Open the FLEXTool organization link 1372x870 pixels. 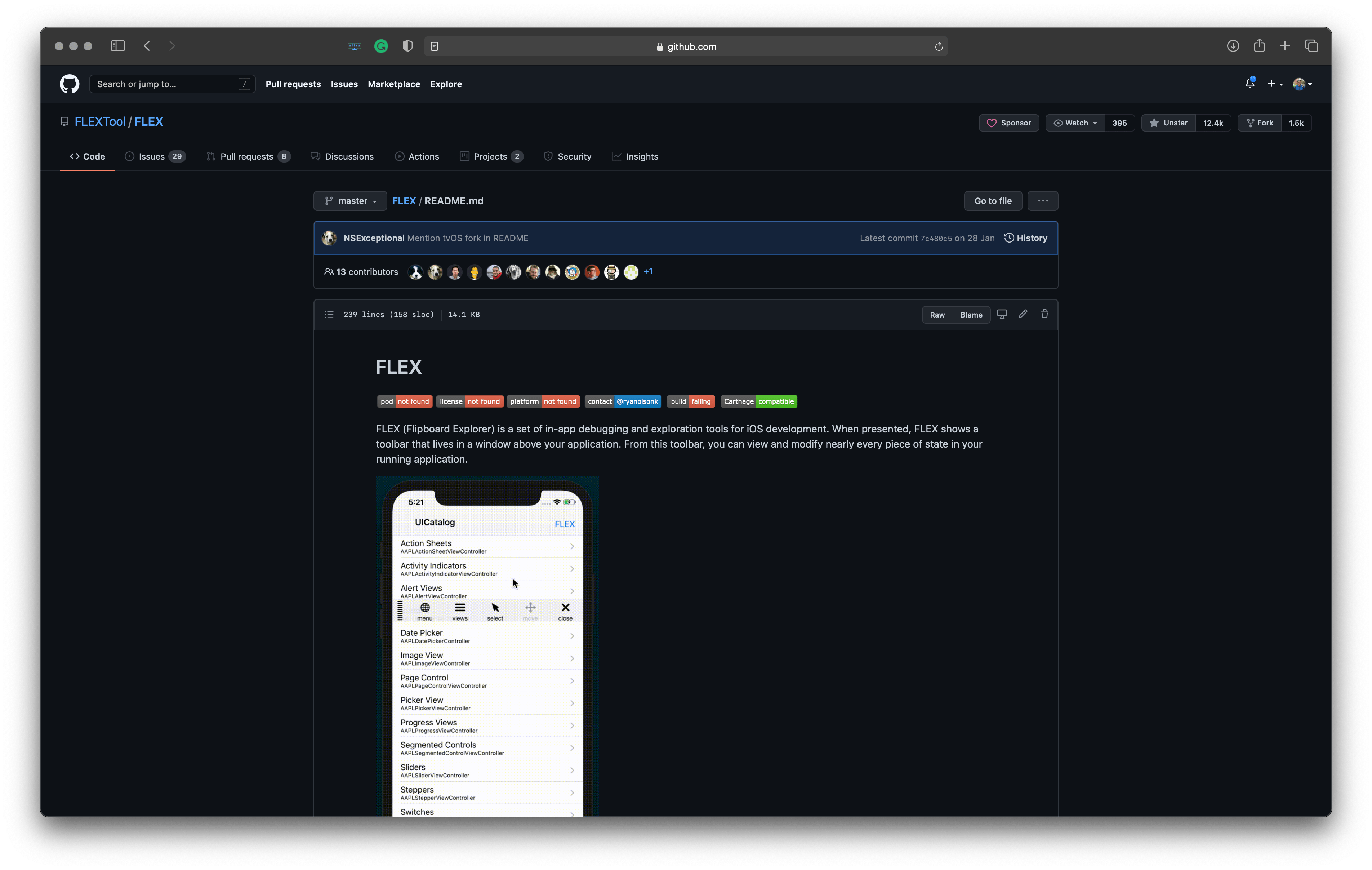coord(100,121)
